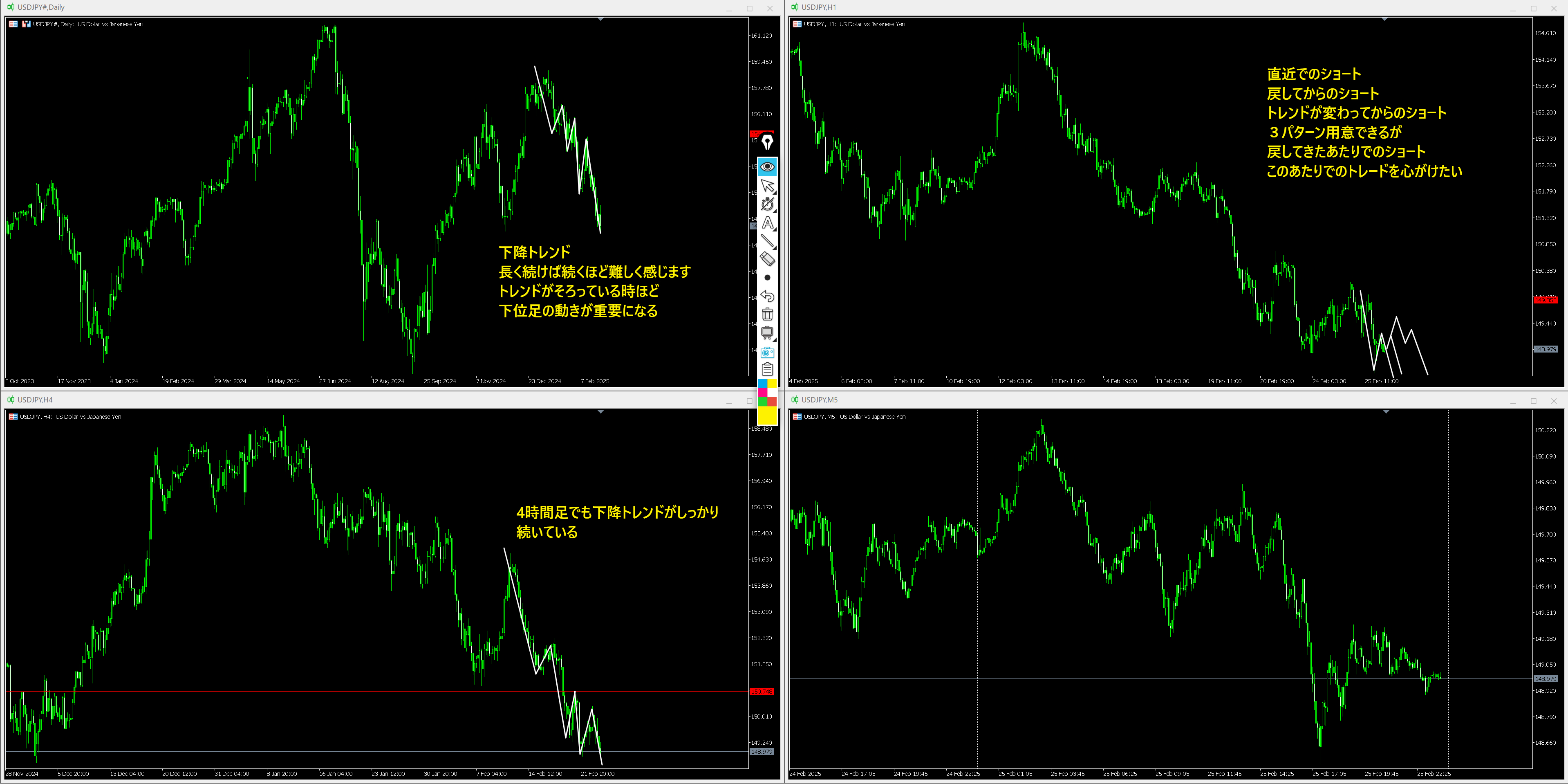
Task: Click the '7 Feb 2025' date on the Daily time axis
Action: [x=595, y=381]
